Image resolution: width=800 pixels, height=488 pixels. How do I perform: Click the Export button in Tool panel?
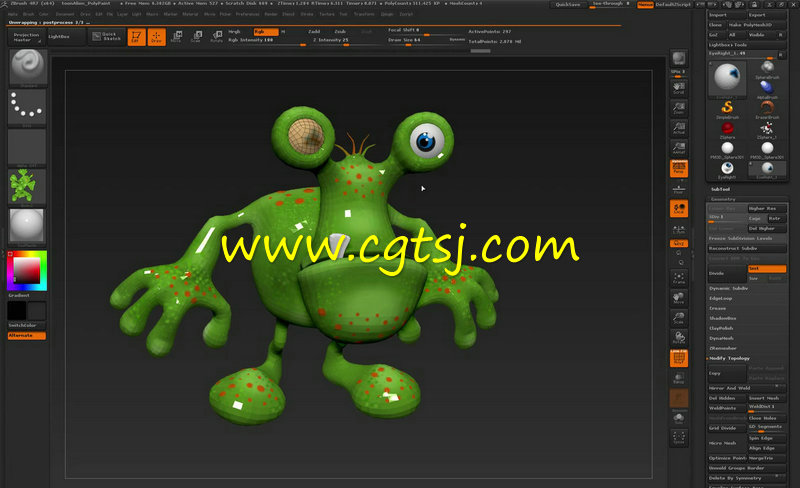pyautogui.click(x=766, y=15)
